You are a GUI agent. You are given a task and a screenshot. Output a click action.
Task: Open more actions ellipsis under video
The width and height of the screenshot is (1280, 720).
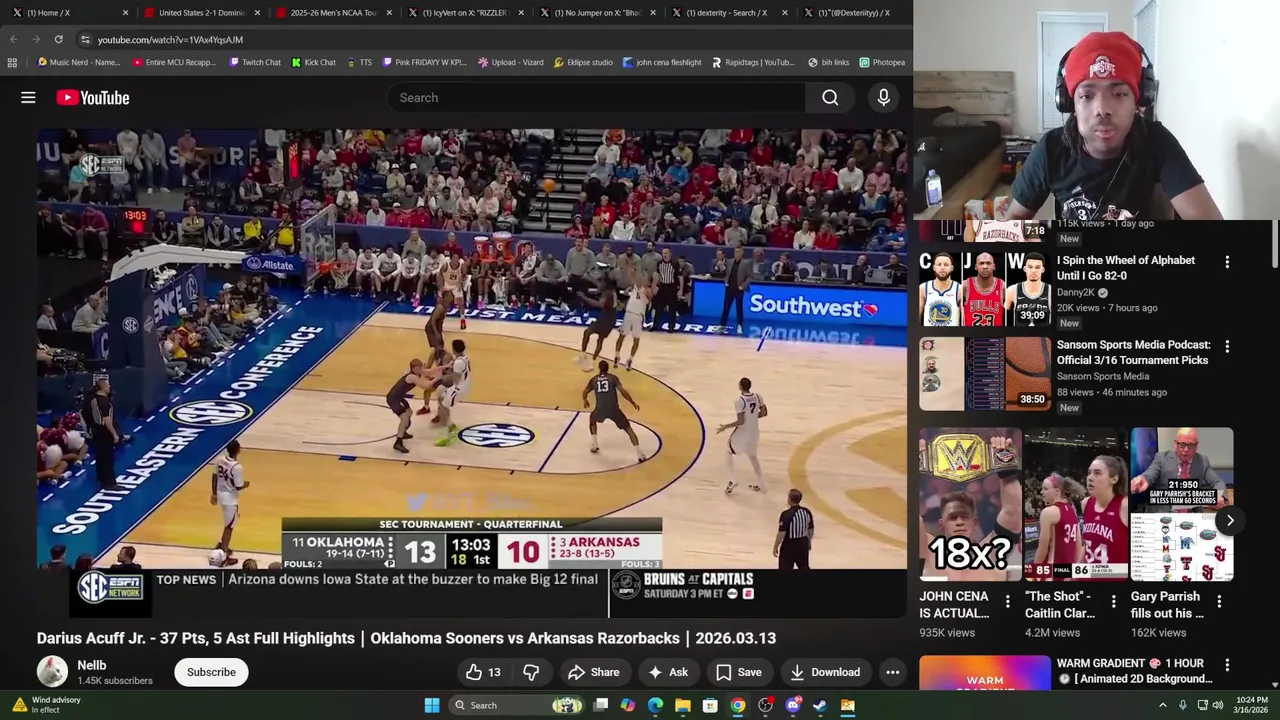tap(893, 672)
